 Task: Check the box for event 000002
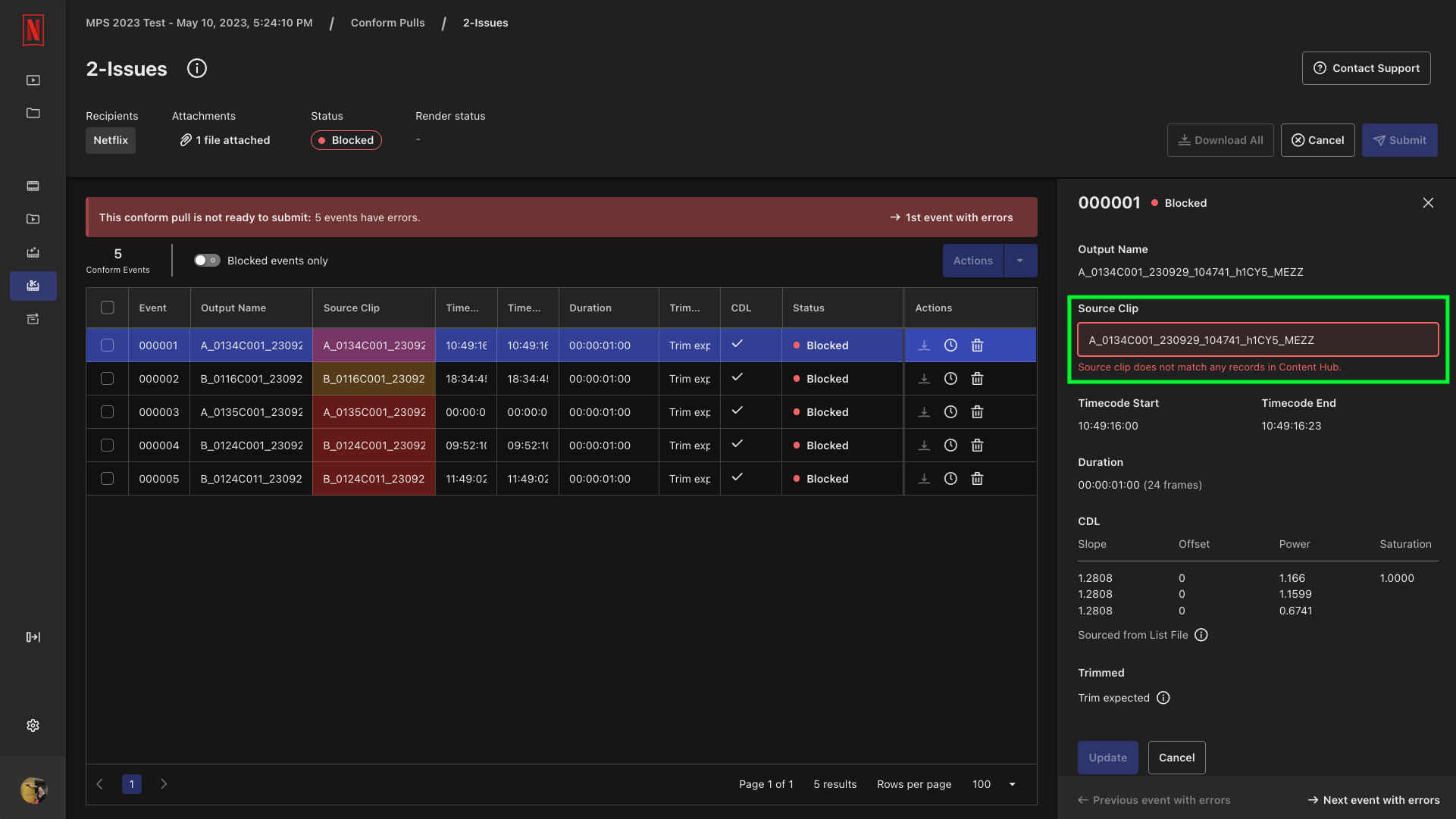pos(108,379)
